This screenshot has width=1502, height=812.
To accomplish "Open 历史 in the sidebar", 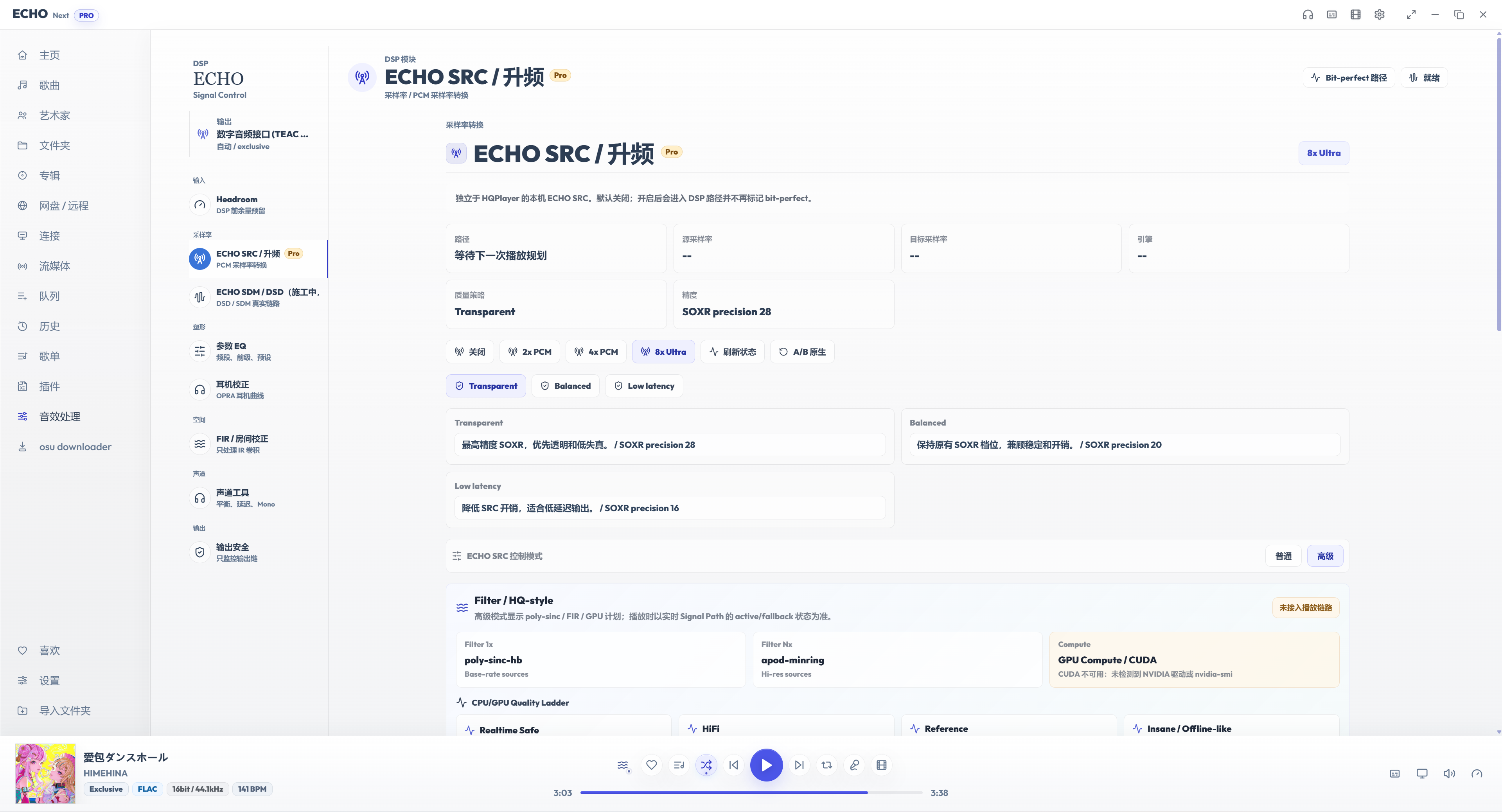I will [75, 327].
